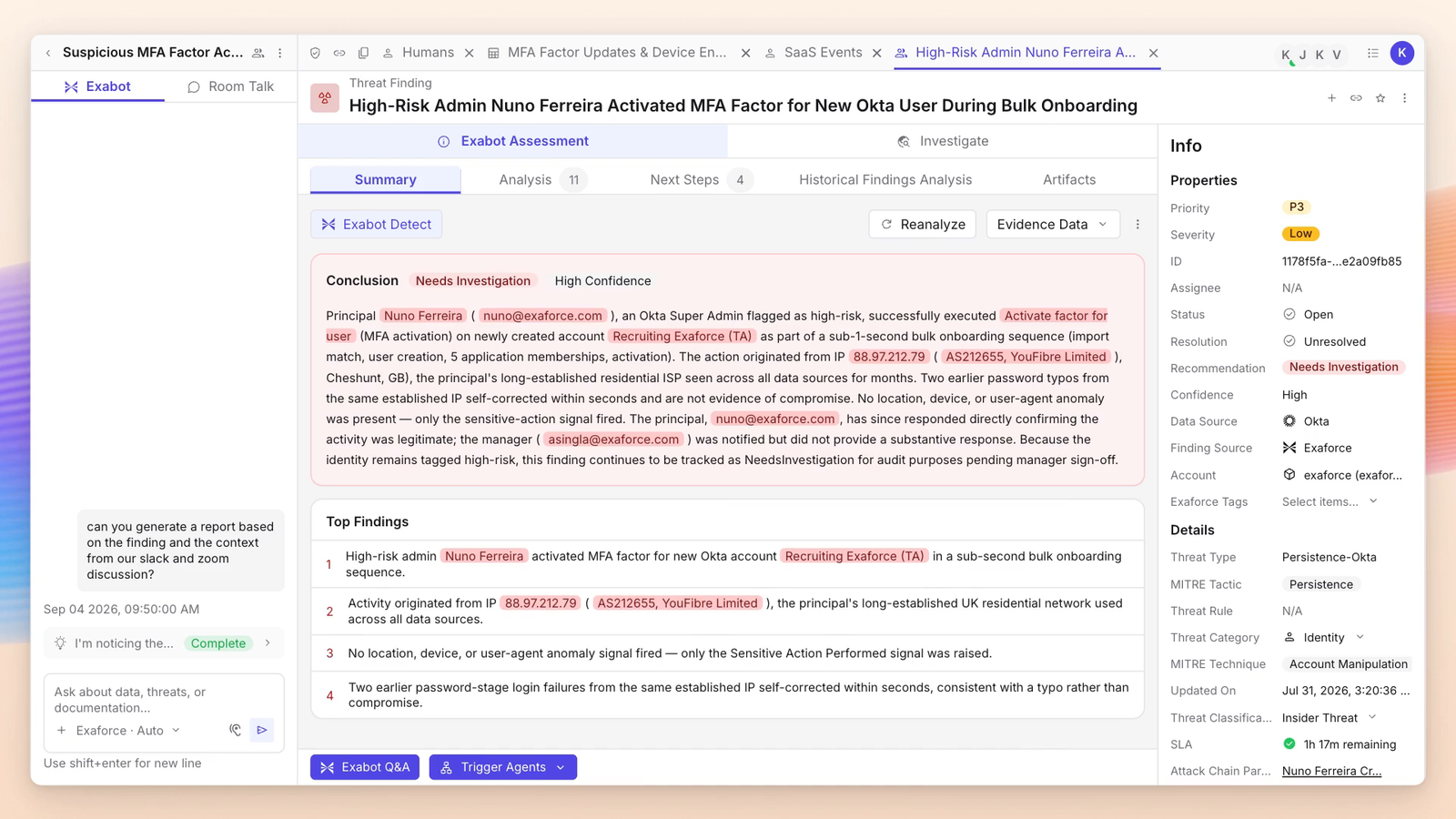Click the account cube icon
This screenshot has height=819, width=1456.
pyautogui.click(x=1289, y=475)
